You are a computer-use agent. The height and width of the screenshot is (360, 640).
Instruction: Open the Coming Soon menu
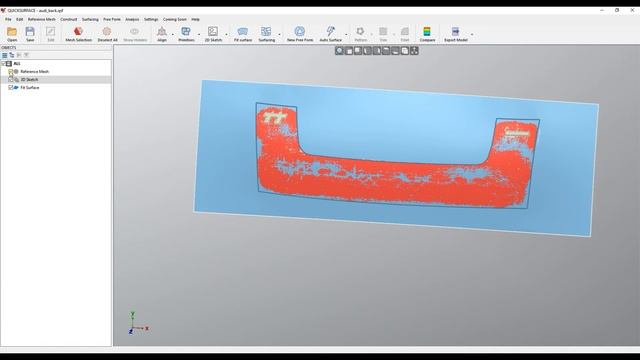(175, 19)
